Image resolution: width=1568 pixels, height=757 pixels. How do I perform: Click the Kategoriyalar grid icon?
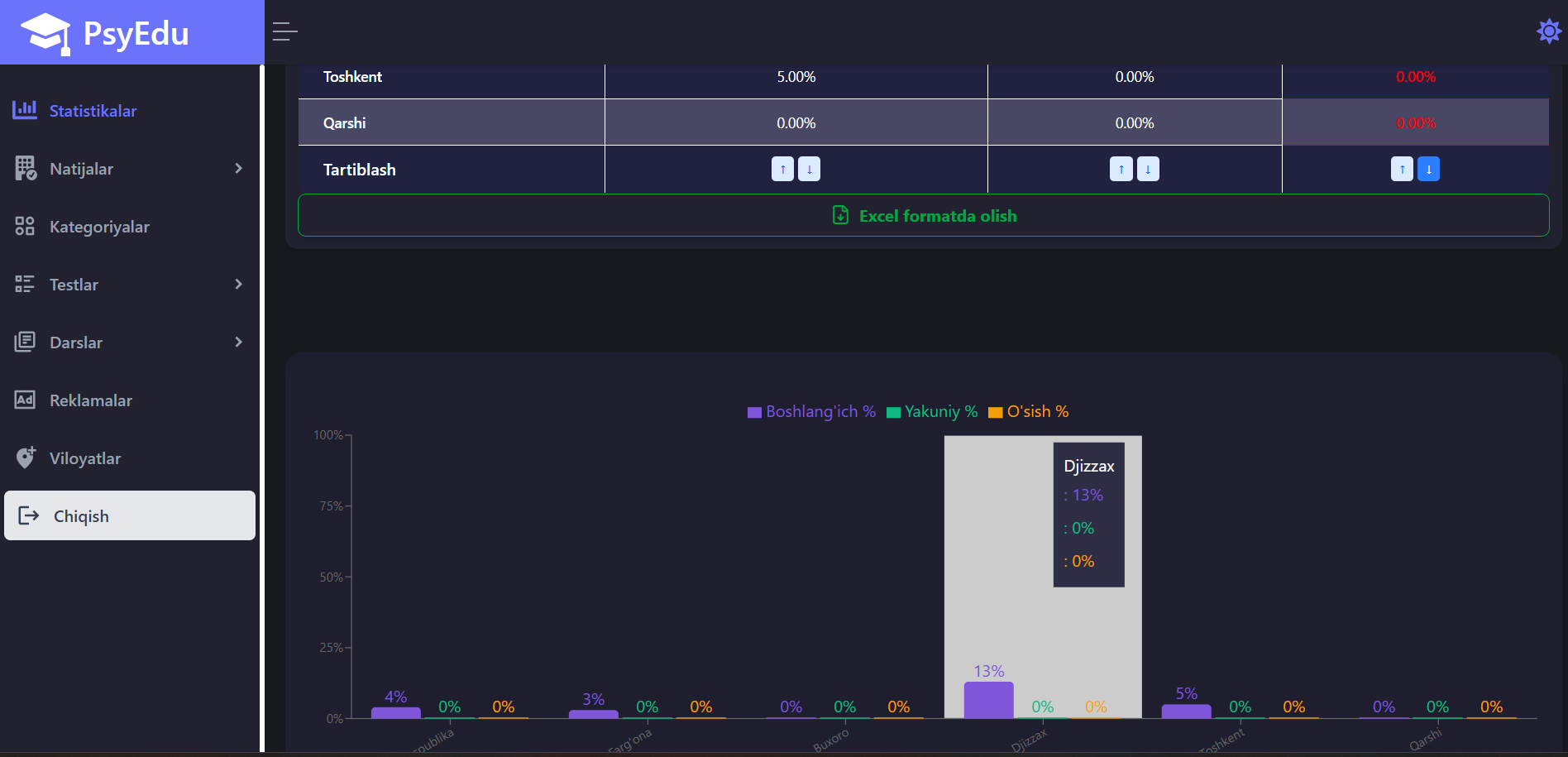tap(25, 227)
